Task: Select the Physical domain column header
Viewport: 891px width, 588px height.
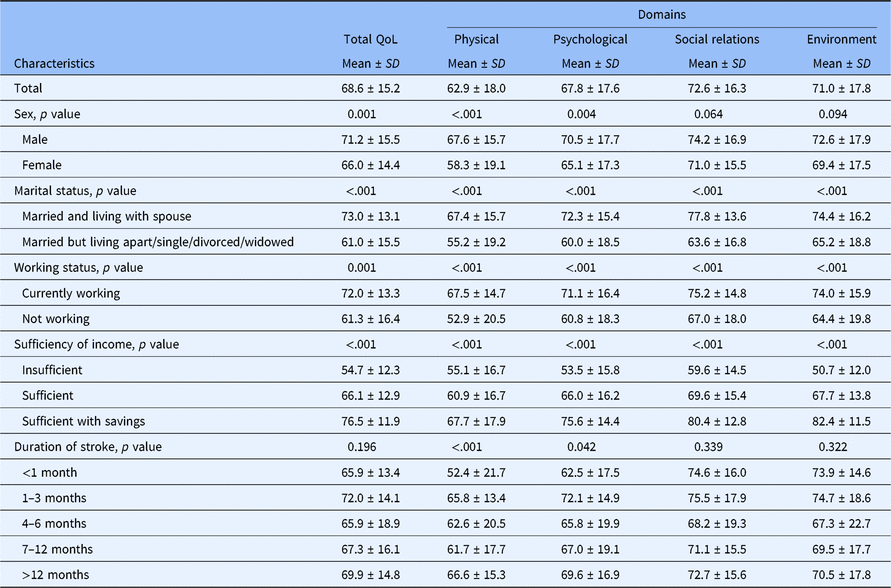Action: [x=476, y=40]
